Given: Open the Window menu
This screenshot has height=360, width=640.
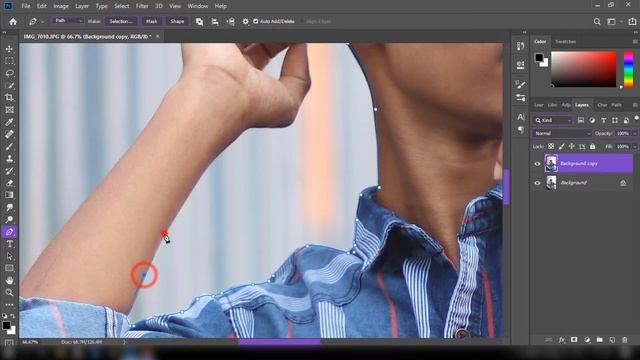Looking at the screenshot, I should pyautogui.click(x=198, y=6).
